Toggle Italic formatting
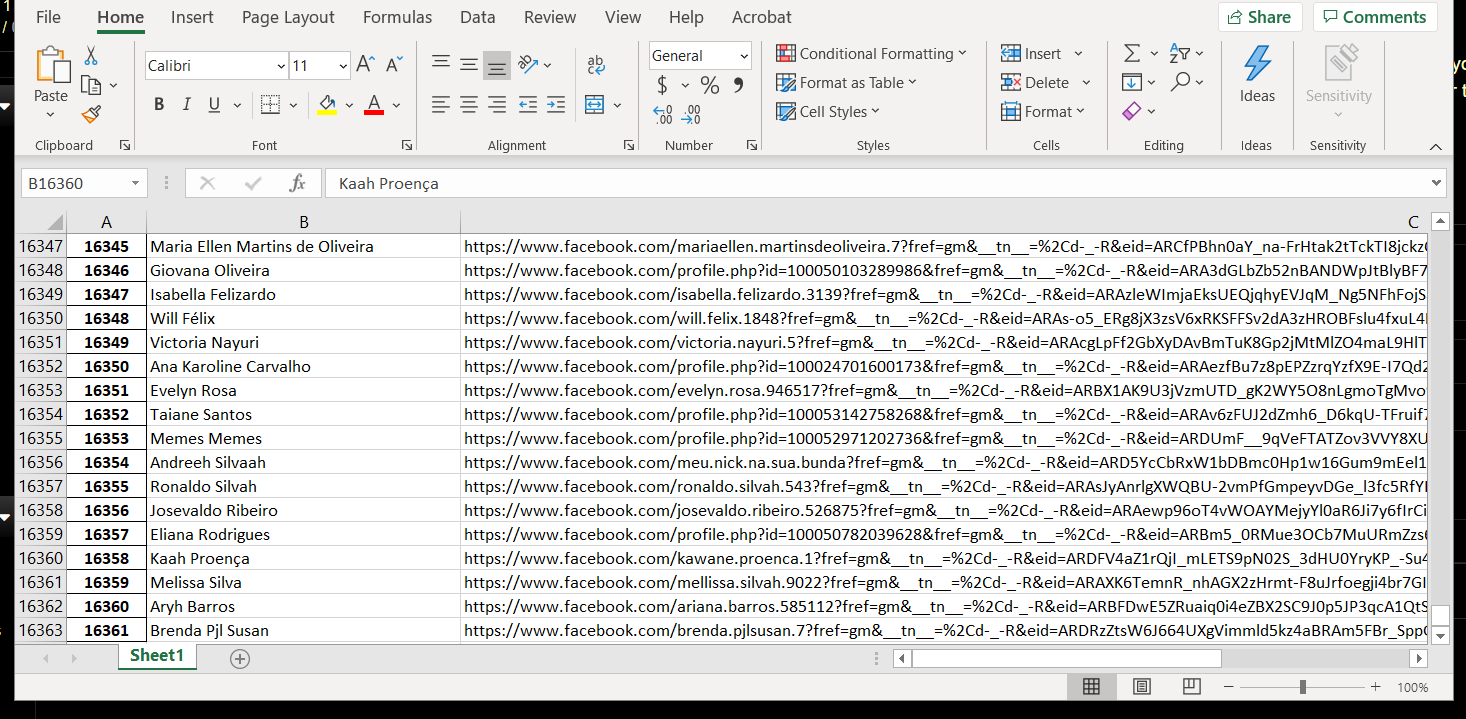The image size is (1466, 719). coord(186,105)
